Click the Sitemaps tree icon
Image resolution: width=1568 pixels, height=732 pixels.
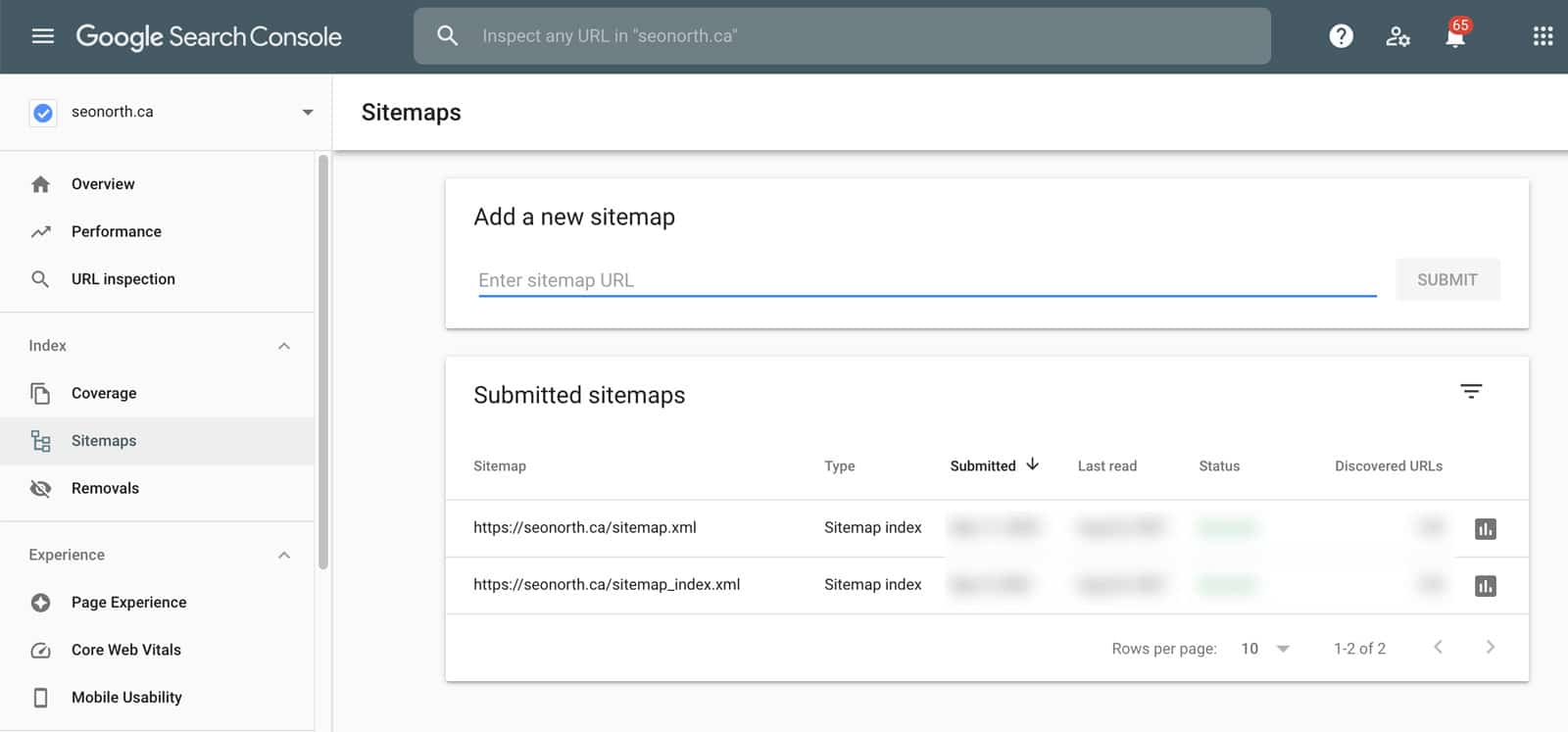pyautogui.click(x=40, y=441)
